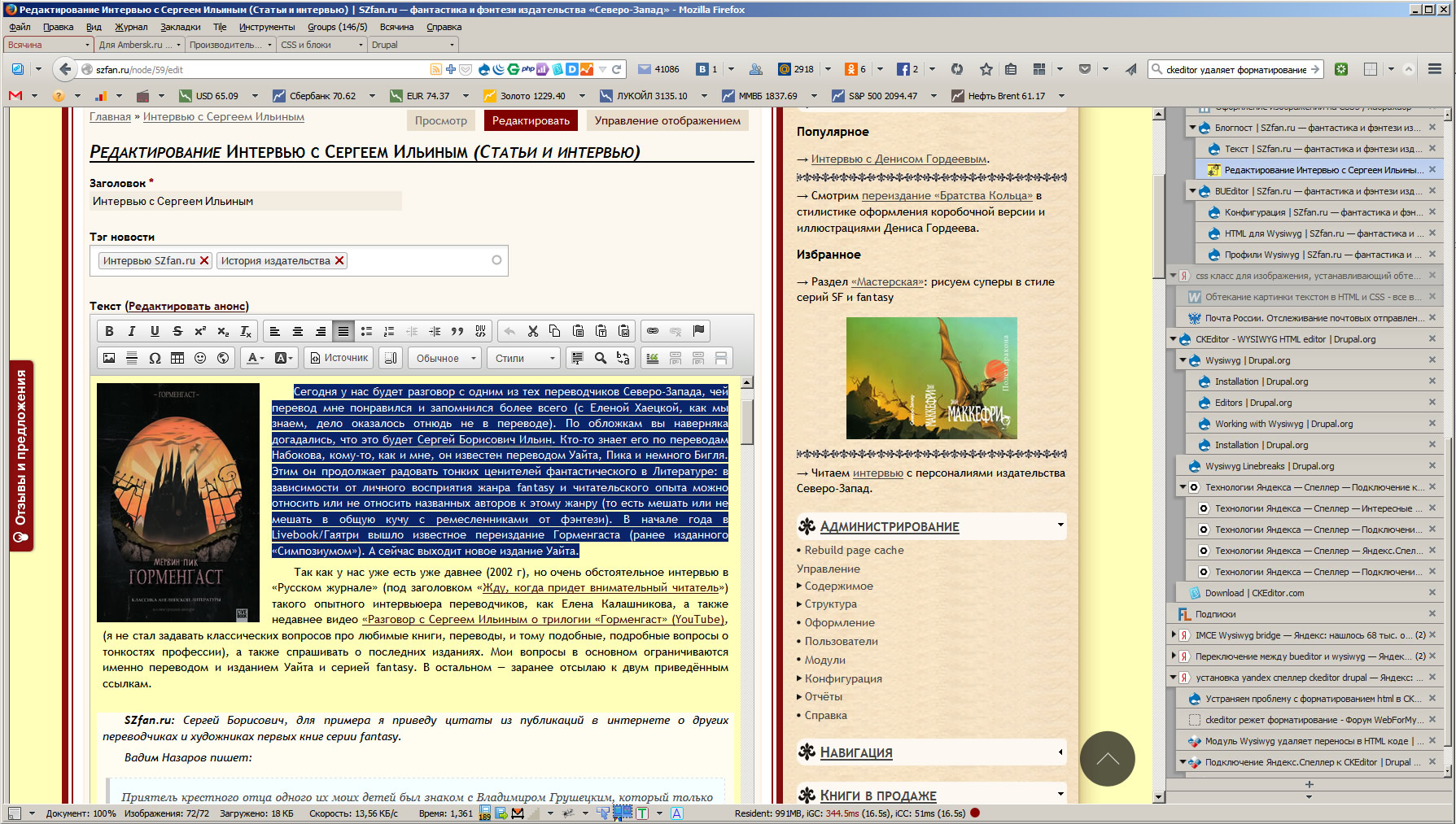
Task: Open the 'USD 65.09' bookmark dropdown
Action: [x=255, y=96]
